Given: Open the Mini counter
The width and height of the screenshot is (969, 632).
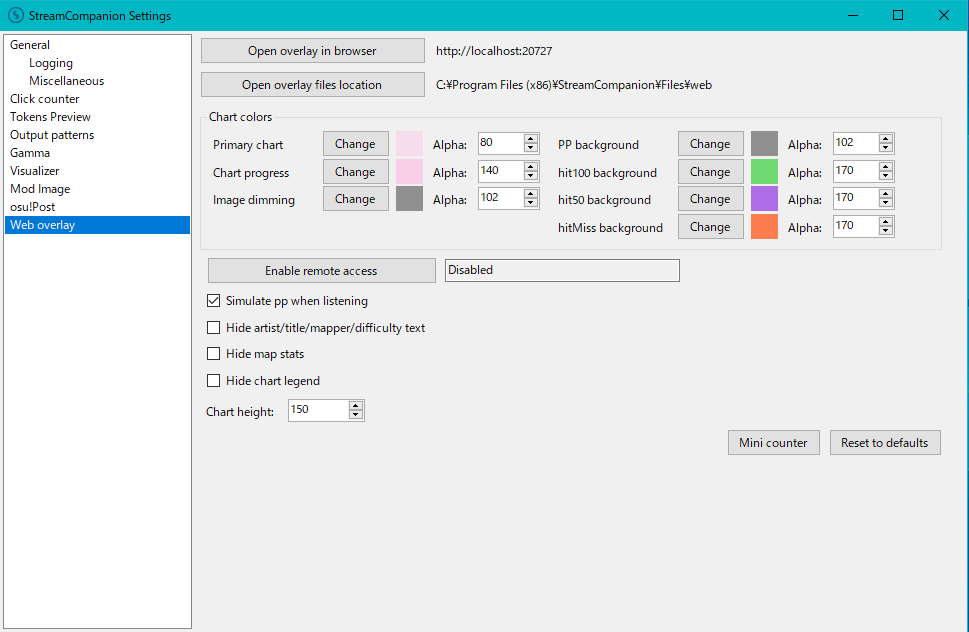Looking at the screenshot, I should tap(774, 443).
